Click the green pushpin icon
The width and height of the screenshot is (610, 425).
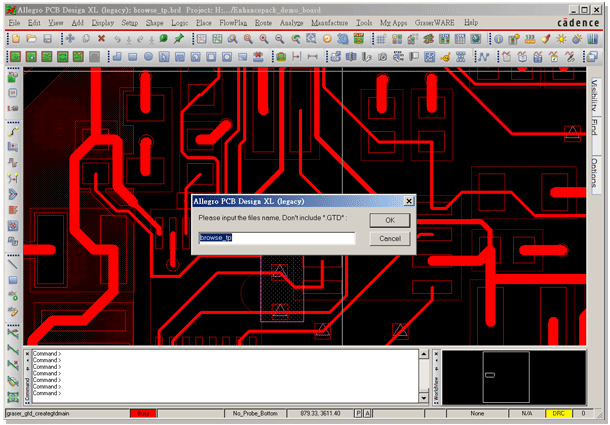pos(179,39)
